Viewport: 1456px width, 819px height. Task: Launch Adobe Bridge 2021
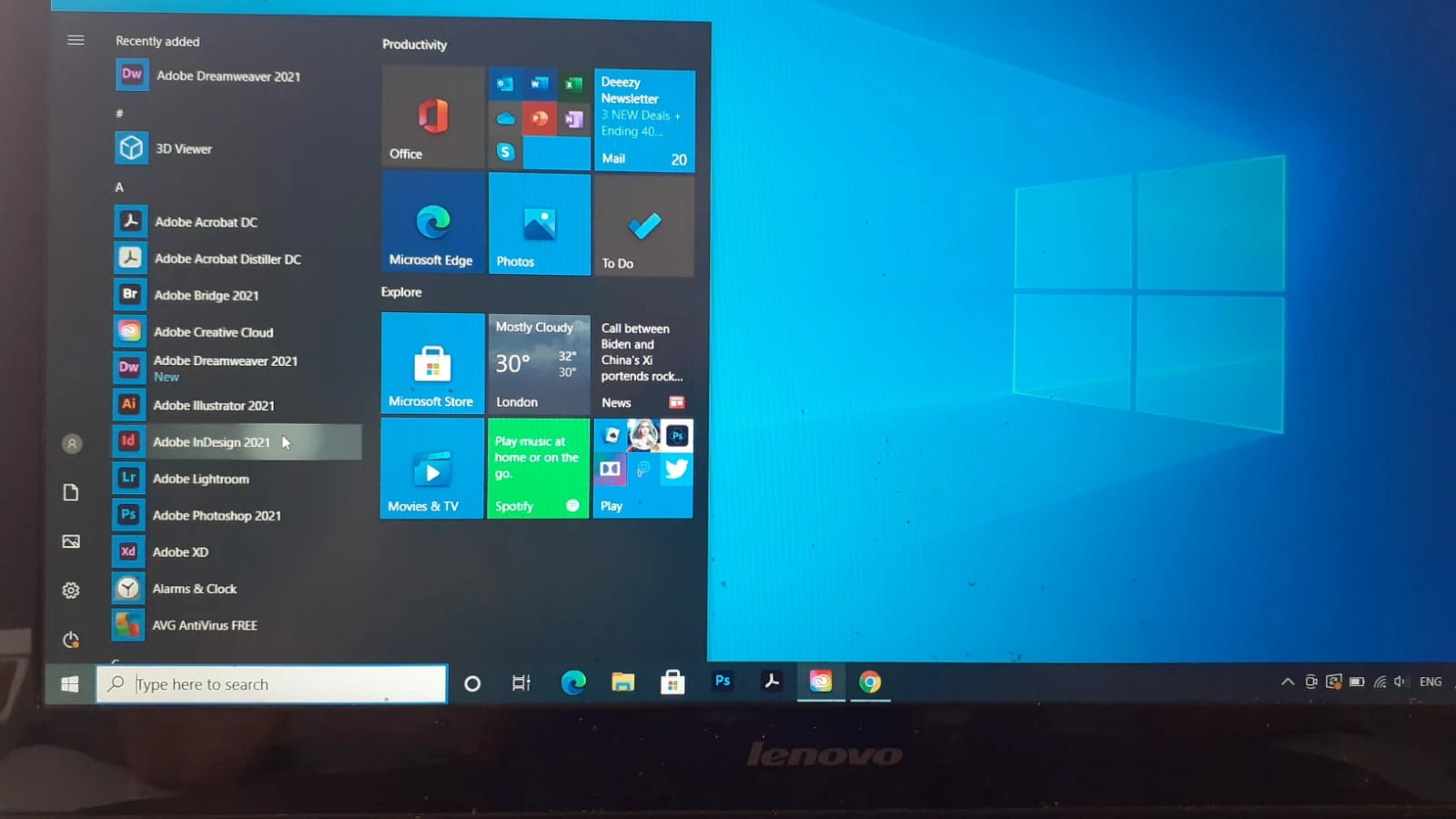[x=237, y=295]
